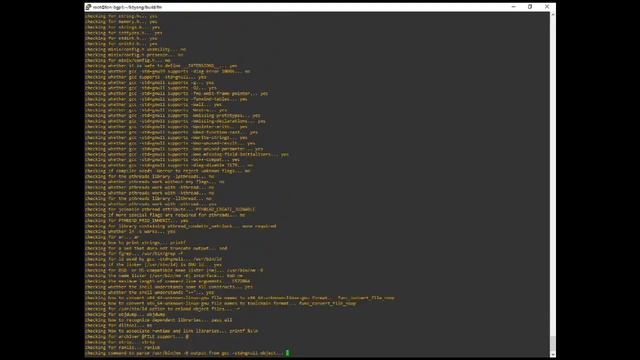Click line 'checking for objdump... objdump'
The image size is (640, 360).
pyautogui.click(x=125, y=314)
